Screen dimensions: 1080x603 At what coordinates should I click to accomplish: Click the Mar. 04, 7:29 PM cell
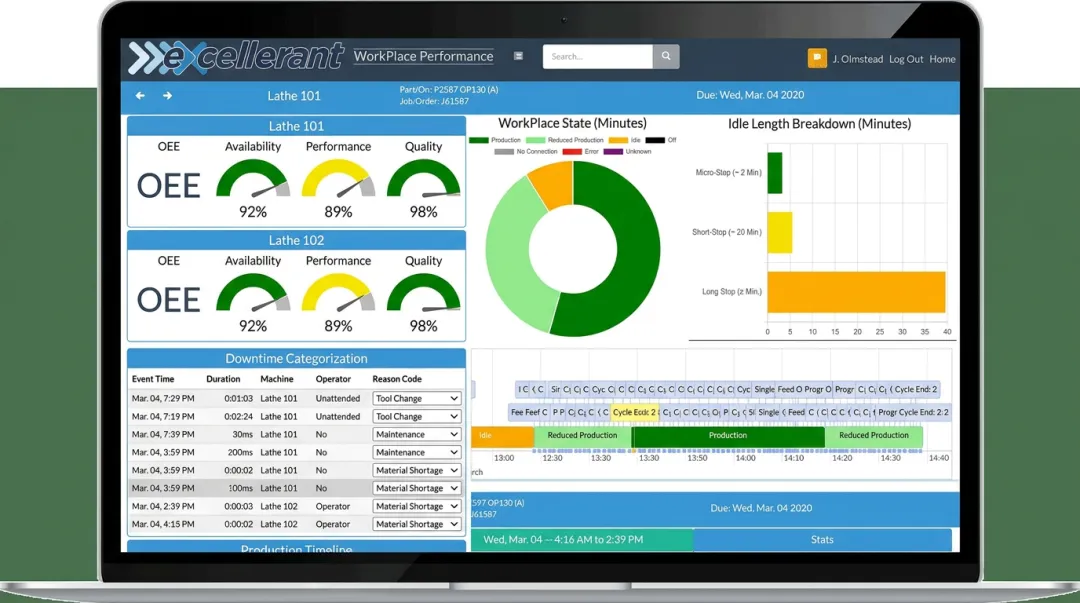[x=163, y=398]
